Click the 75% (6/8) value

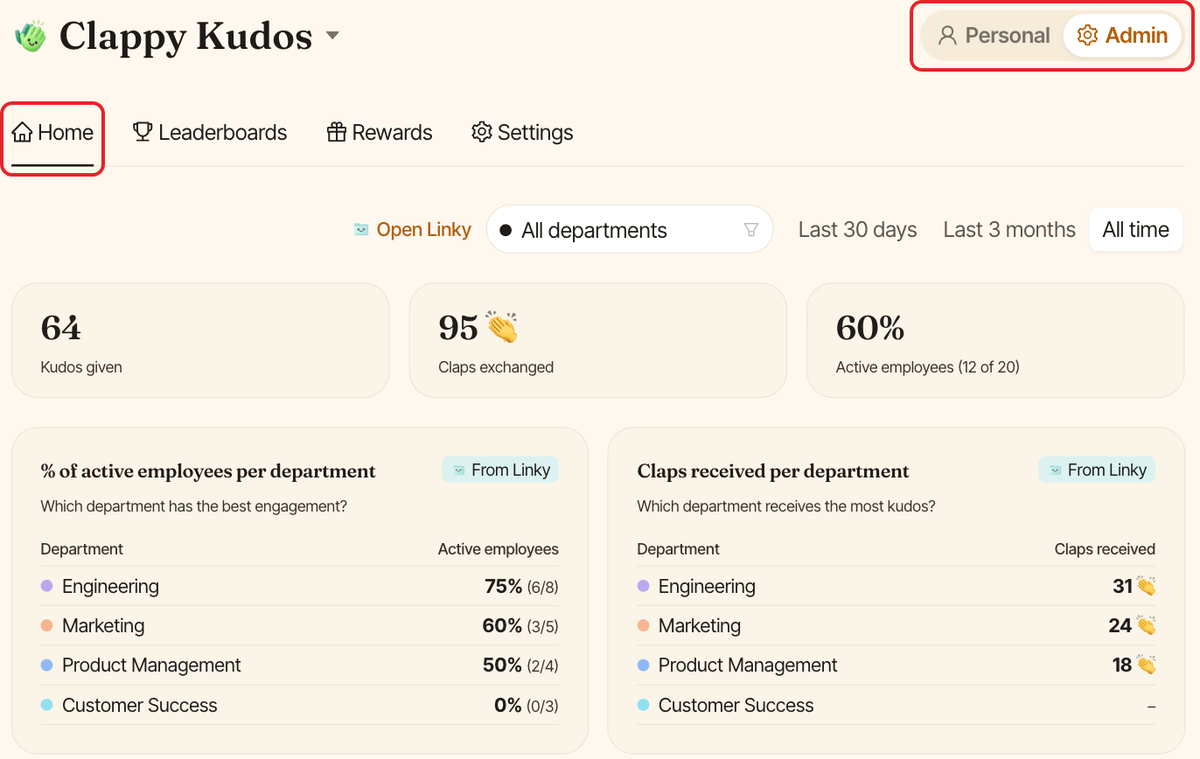point(521,587)
